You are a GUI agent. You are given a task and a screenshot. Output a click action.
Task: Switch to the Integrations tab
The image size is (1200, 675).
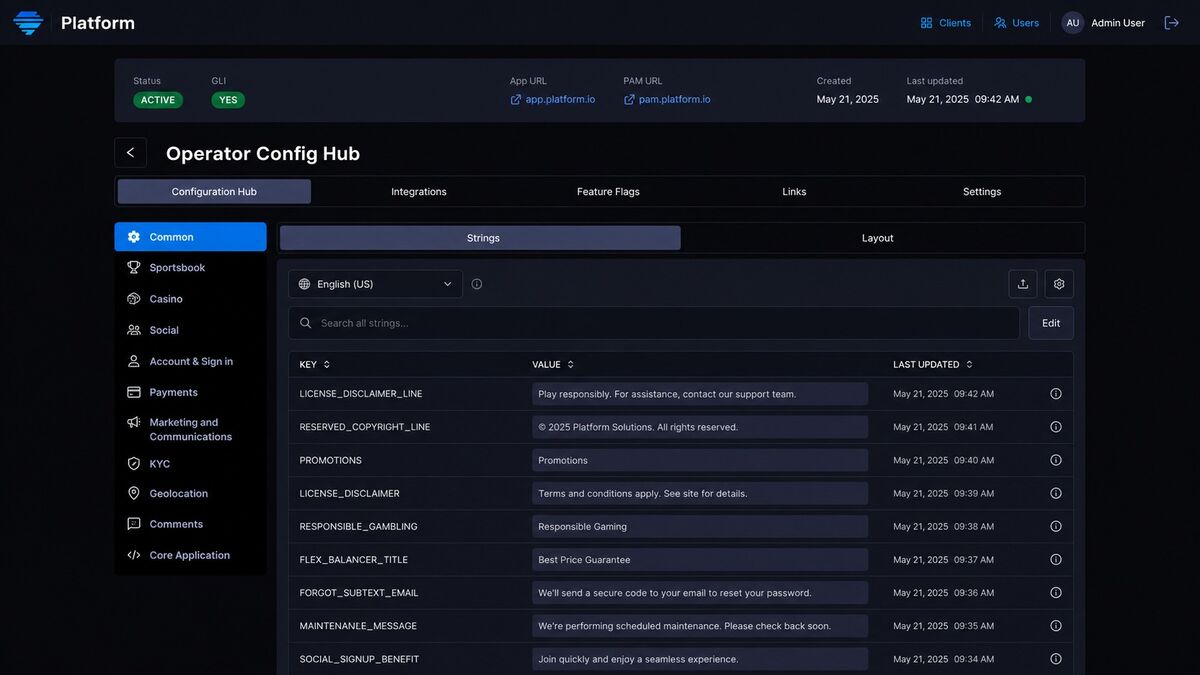tap(419, 192)
